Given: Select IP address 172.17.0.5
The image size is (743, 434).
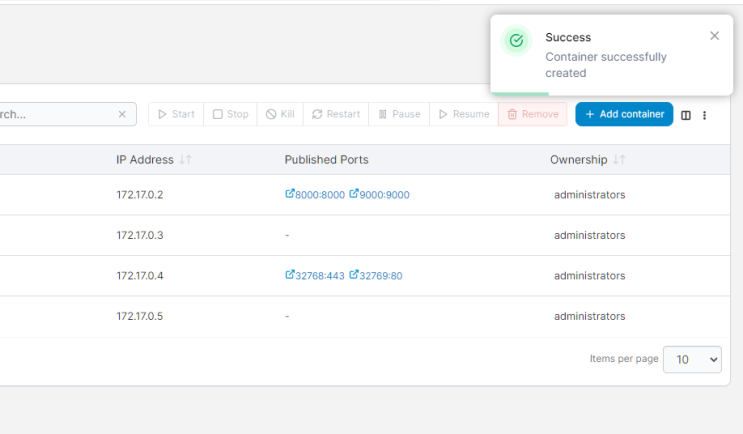Looking at the screenshot, I should point(140,316).
